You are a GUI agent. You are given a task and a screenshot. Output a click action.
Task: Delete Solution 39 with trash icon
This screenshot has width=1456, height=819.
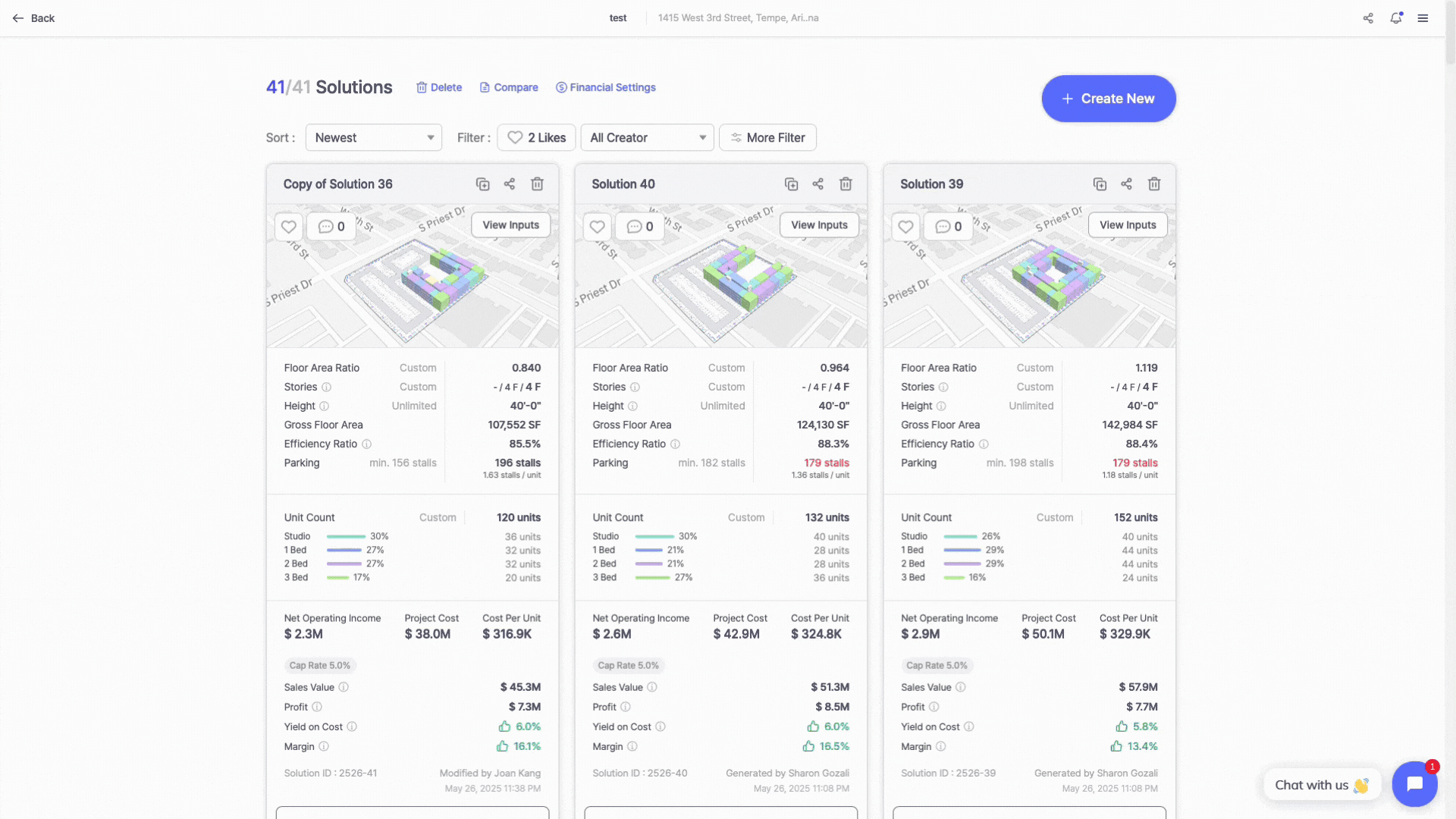tap(1154, 184)
